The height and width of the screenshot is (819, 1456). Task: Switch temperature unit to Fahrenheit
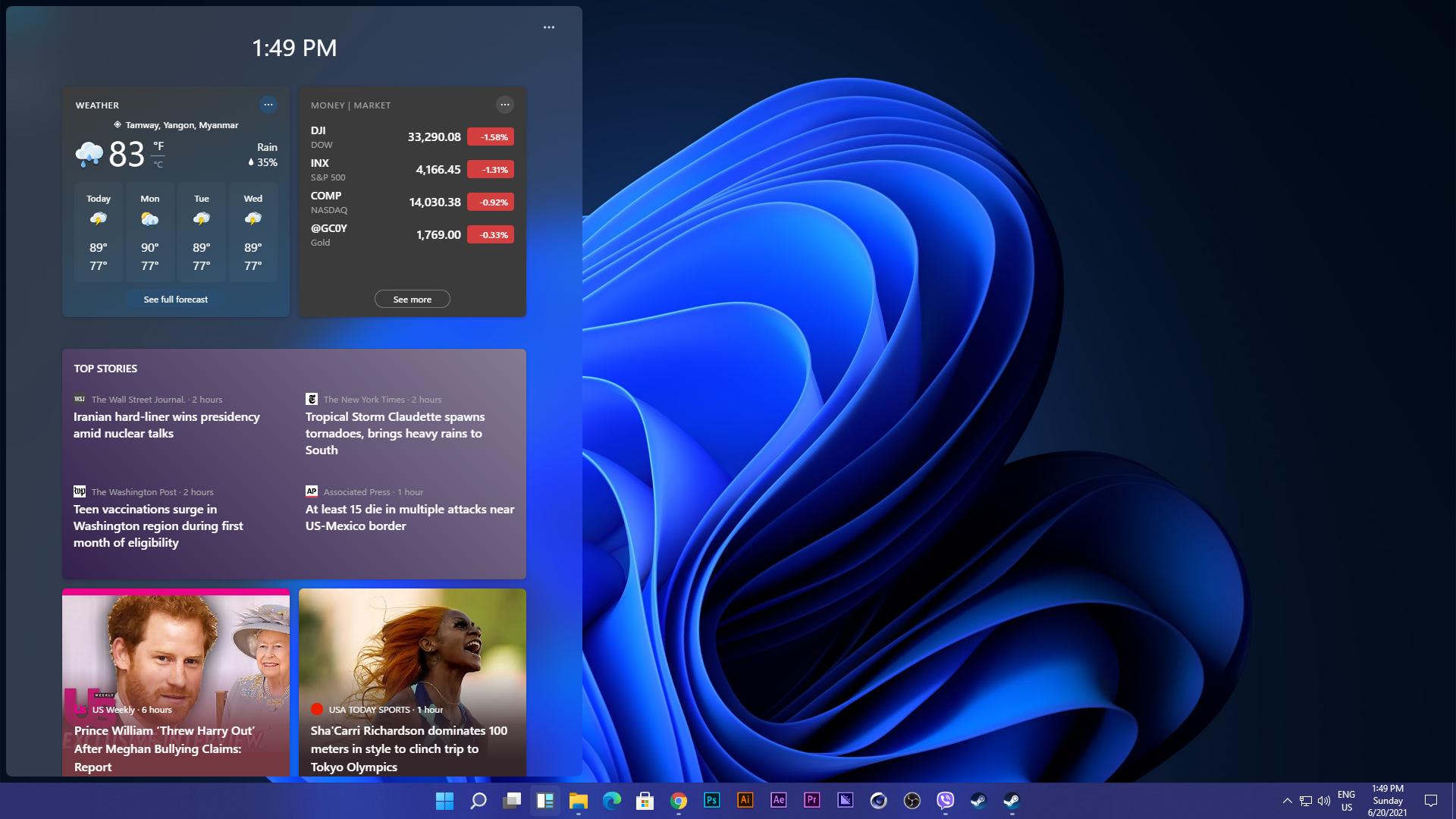pos(158,146)
